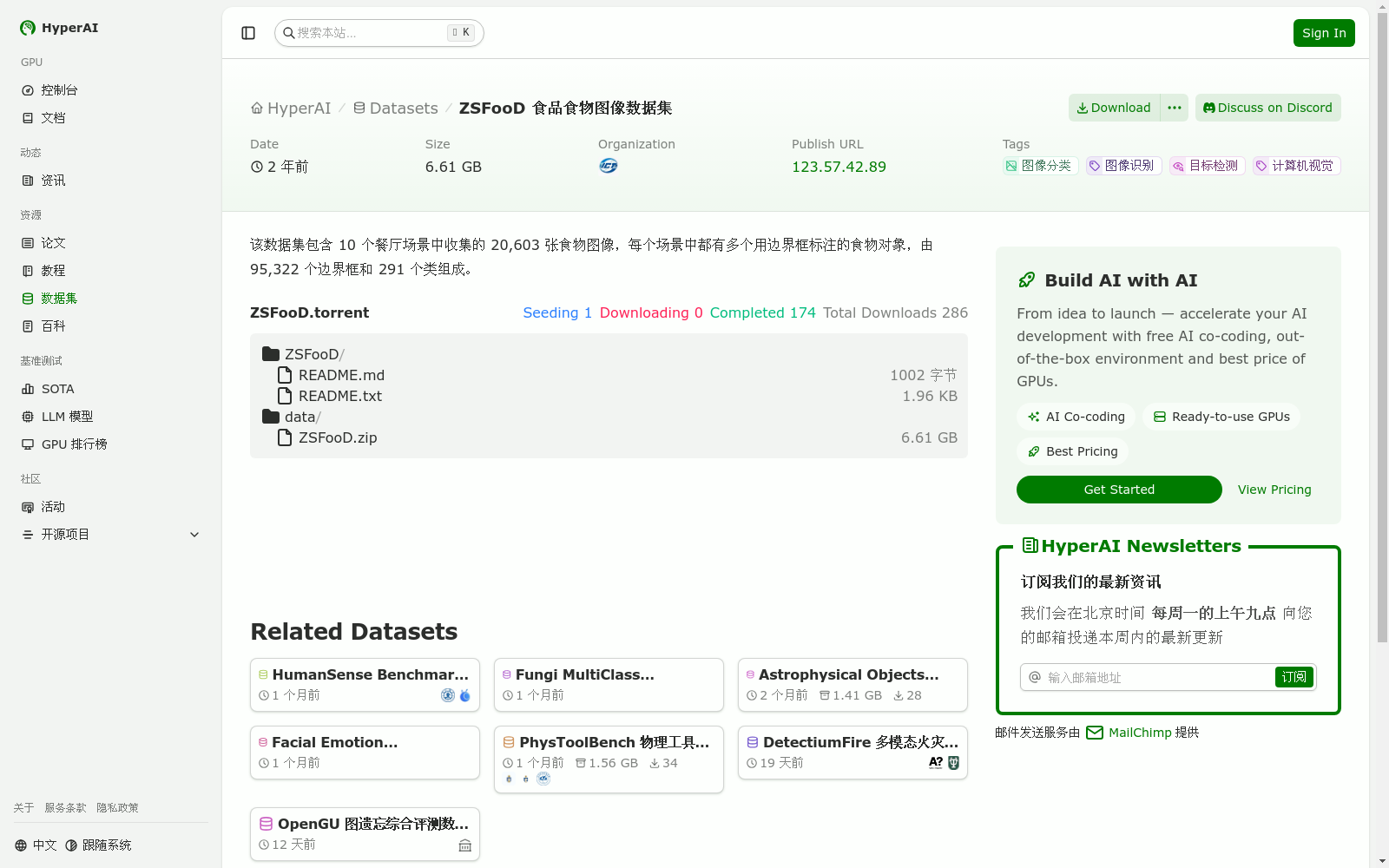Click the ZSFooD.zip file icon
Image resolution: width=1389 pixels, height=868 pixels.
285,437
